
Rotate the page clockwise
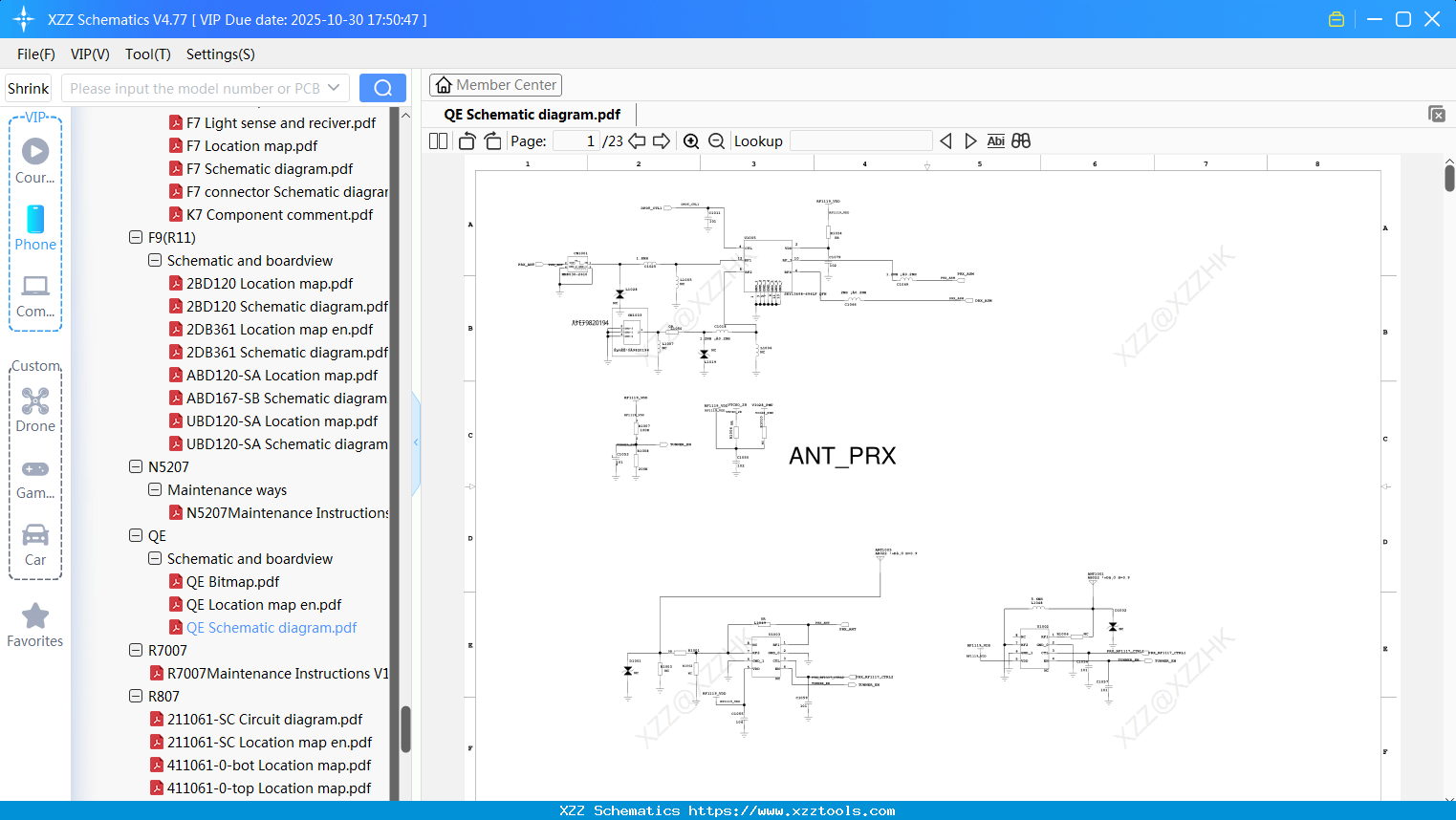492,141
